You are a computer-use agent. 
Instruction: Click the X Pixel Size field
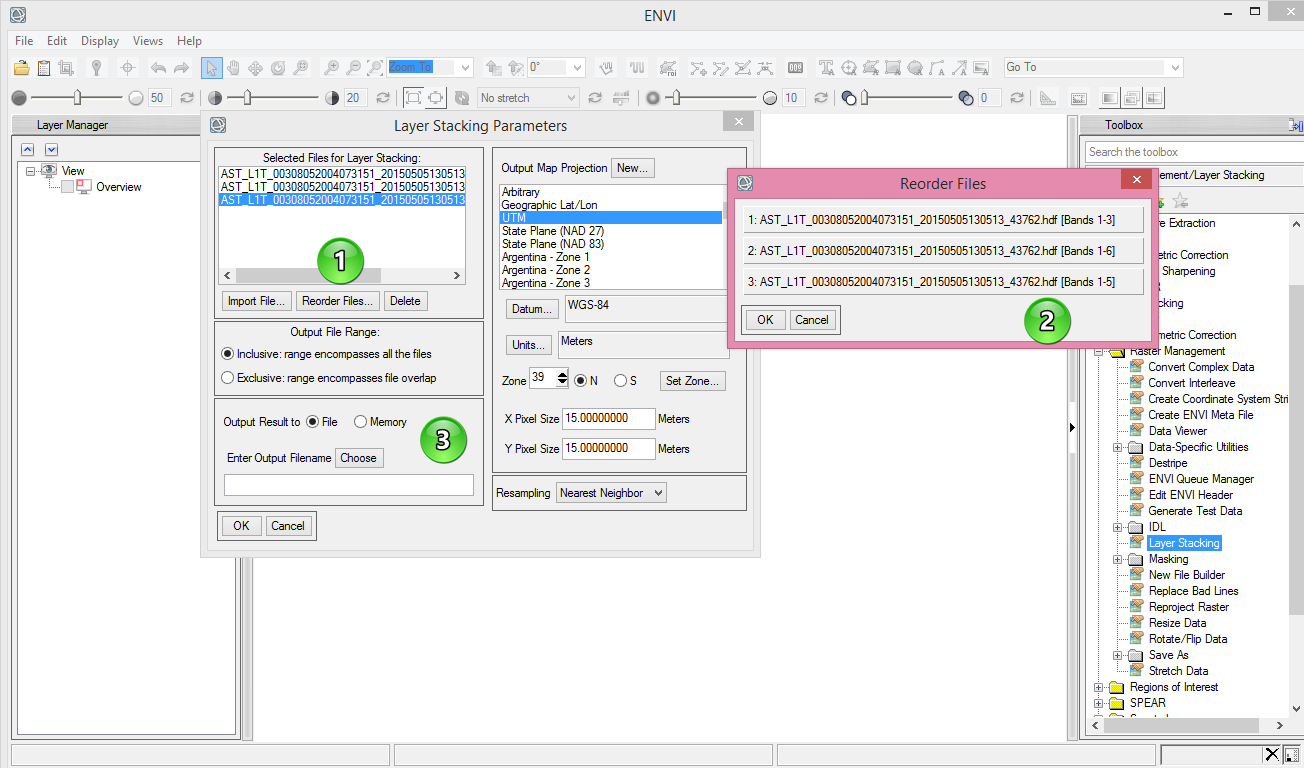(609, 419)
